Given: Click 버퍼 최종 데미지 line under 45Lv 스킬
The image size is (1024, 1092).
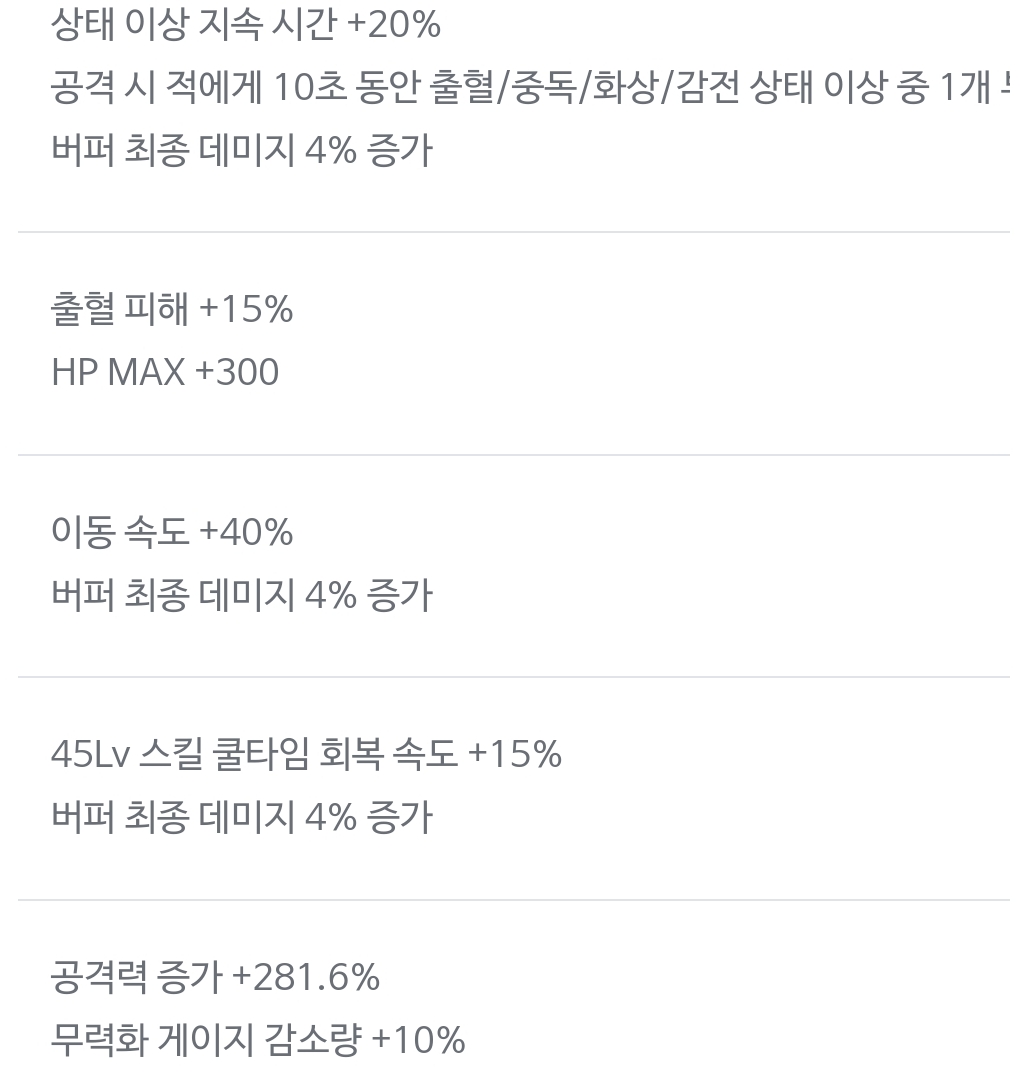Looking at the screenshot, I should coord(241,817).
